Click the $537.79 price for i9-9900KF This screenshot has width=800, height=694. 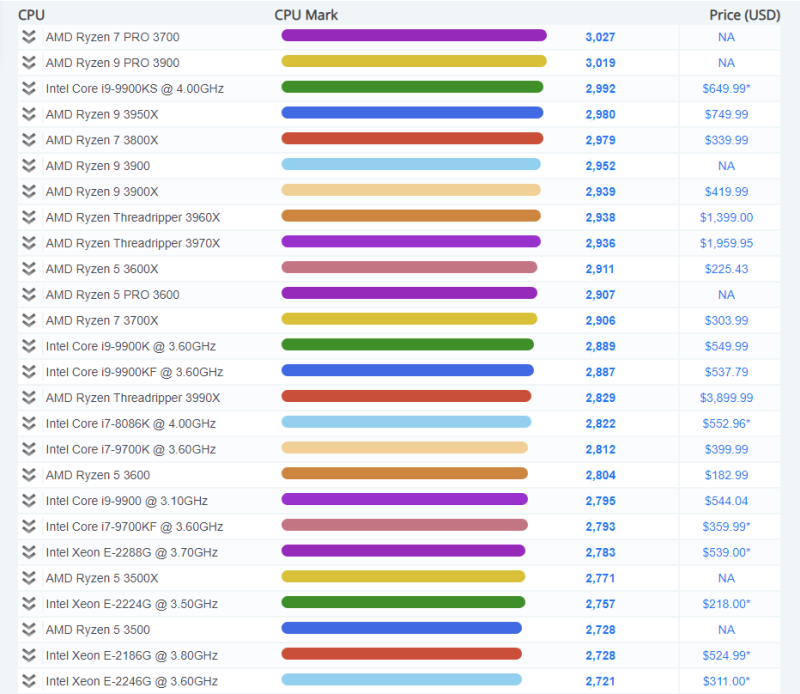(x=727, y=372)
